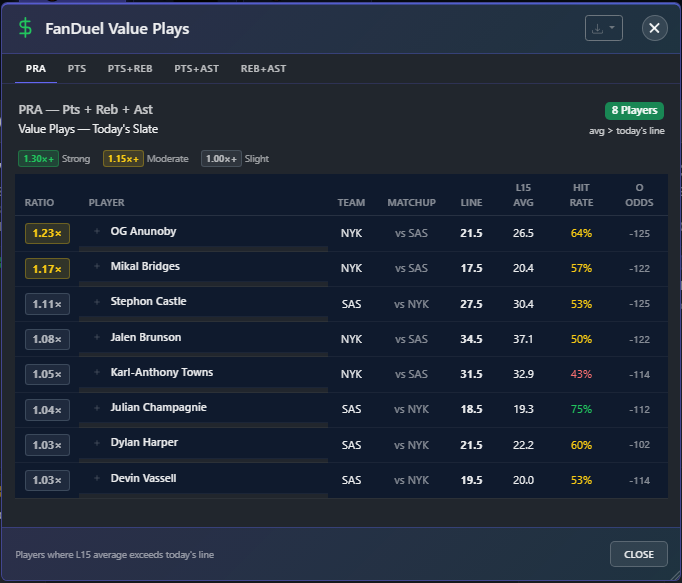Click the 1.05x ratio badge
The image size is (682, 583).
pyautogui.click(x=47, y=374)
